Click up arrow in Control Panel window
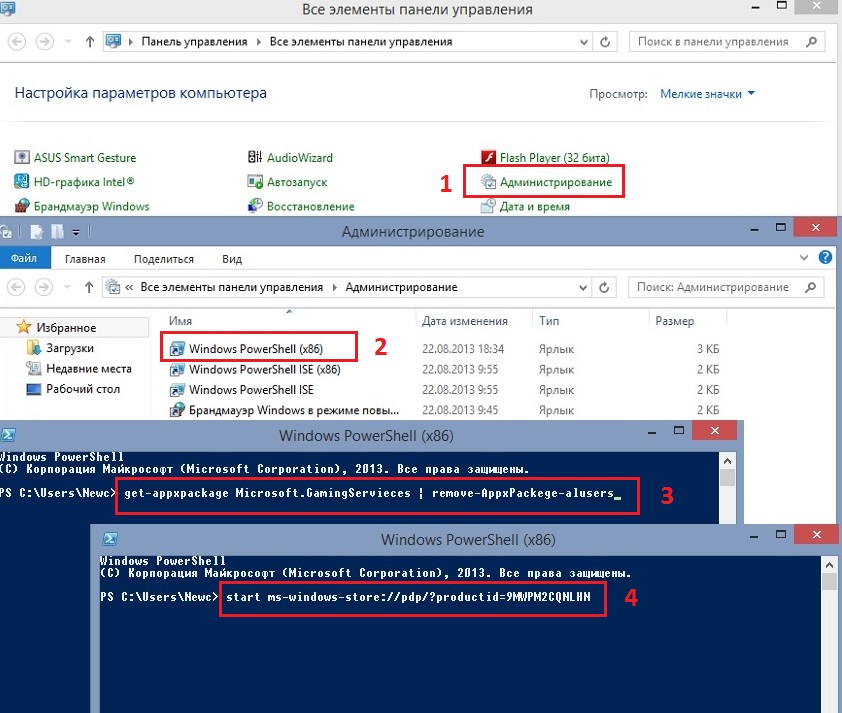 (90, 41)
